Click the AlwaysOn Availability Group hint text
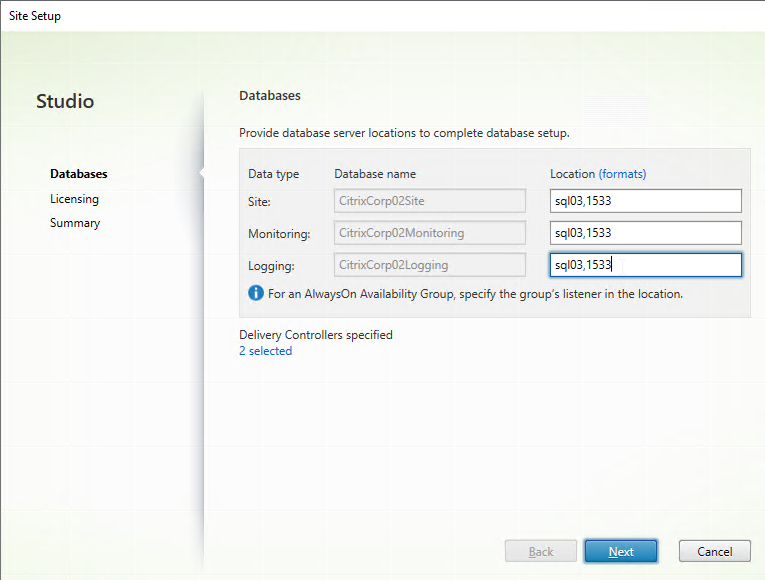This screenshot has width=765, height=580. coord(475,294)
